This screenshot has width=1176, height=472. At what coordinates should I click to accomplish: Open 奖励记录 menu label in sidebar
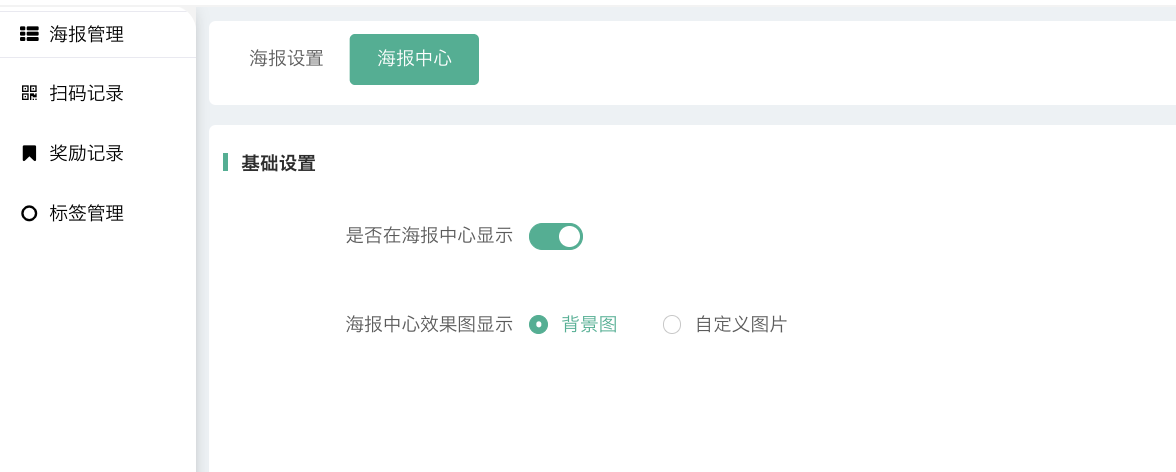tap(87, 153)
